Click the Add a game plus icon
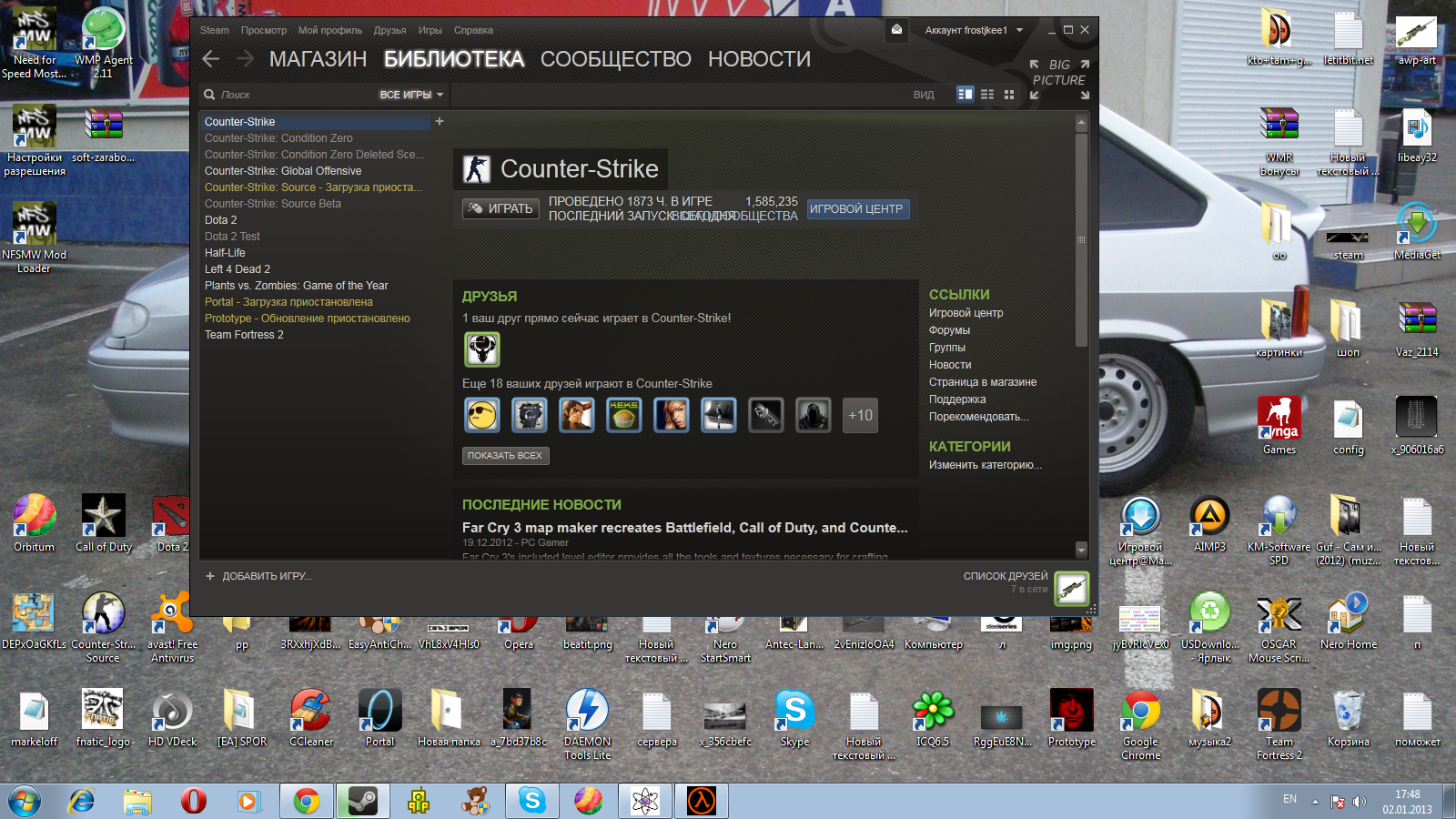Image resolution: width=1456 pixels, height=819 pixels. pyautogui.click(x=210, y=576)
